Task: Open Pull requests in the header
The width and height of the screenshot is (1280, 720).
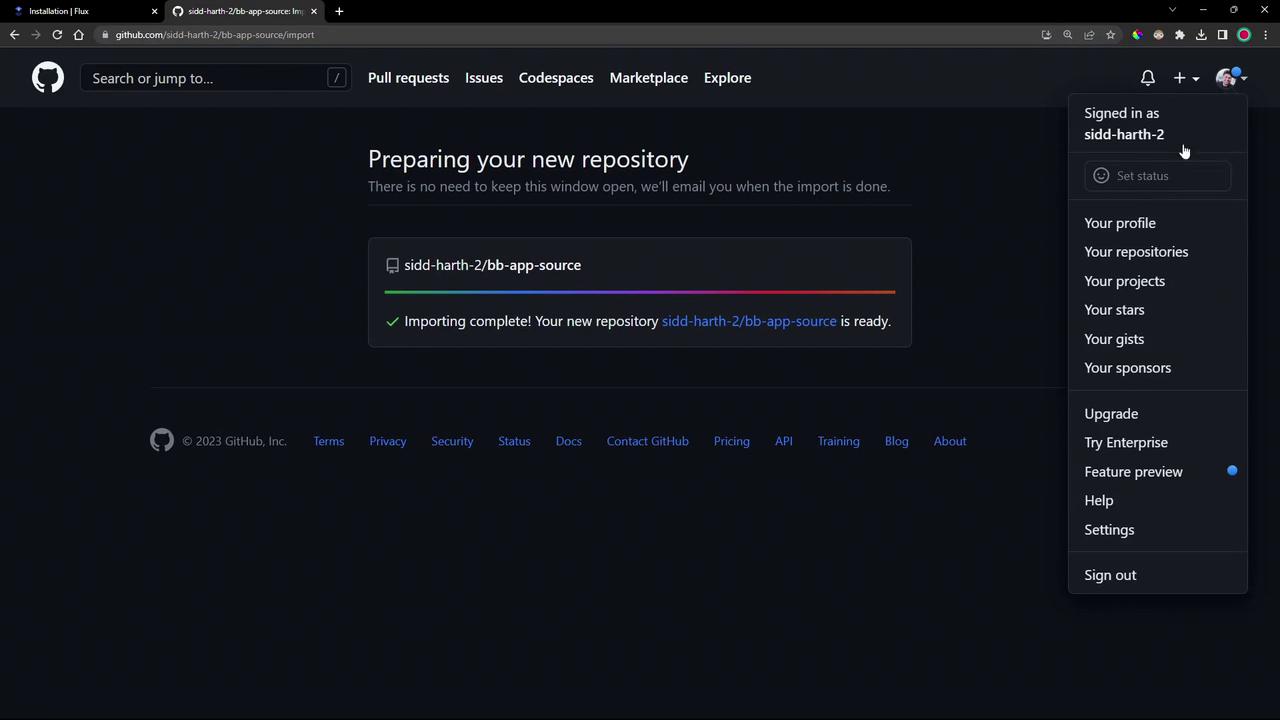Action: [408, 78]
